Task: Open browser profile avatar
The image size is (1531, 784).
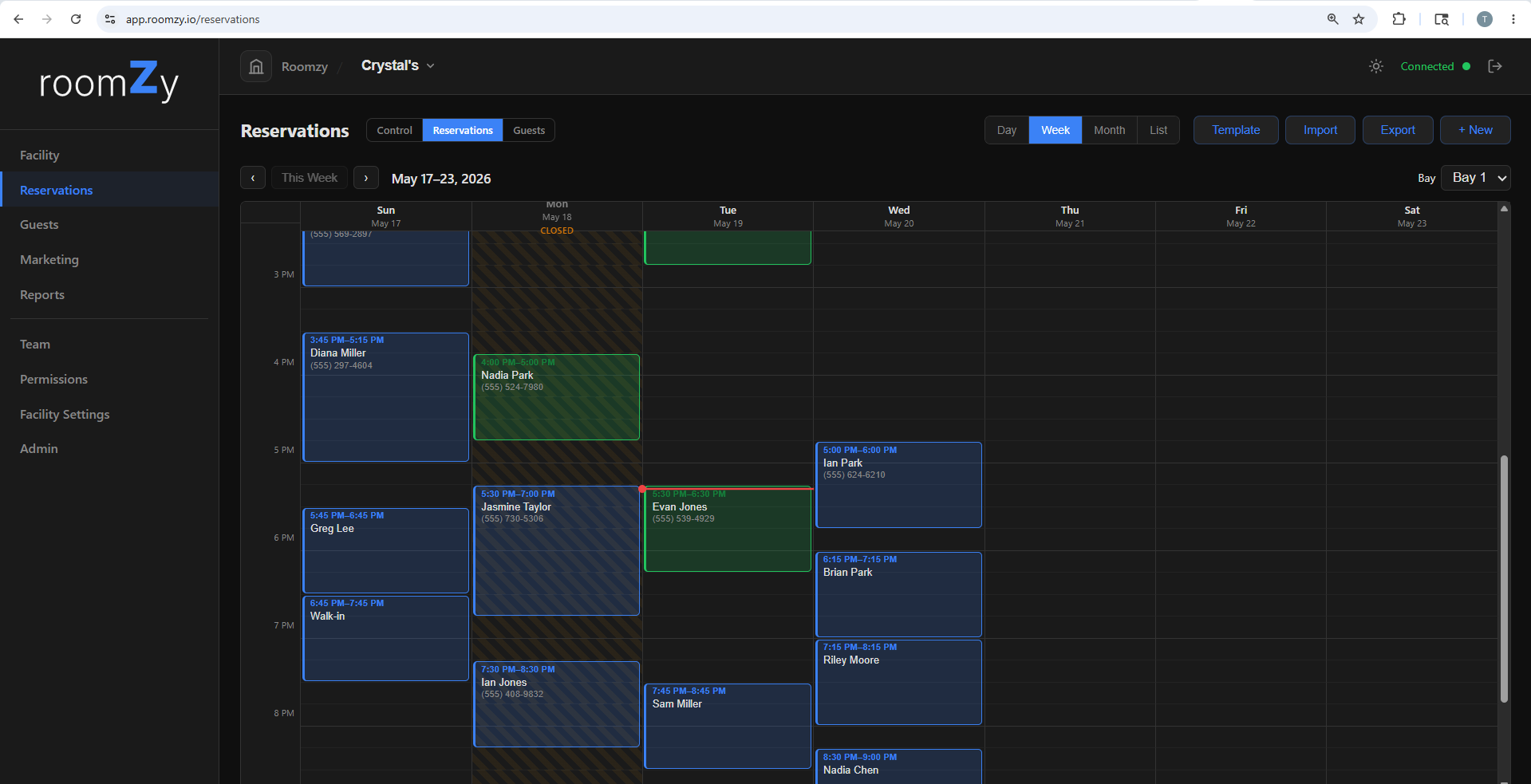Action: [1485, 19]
